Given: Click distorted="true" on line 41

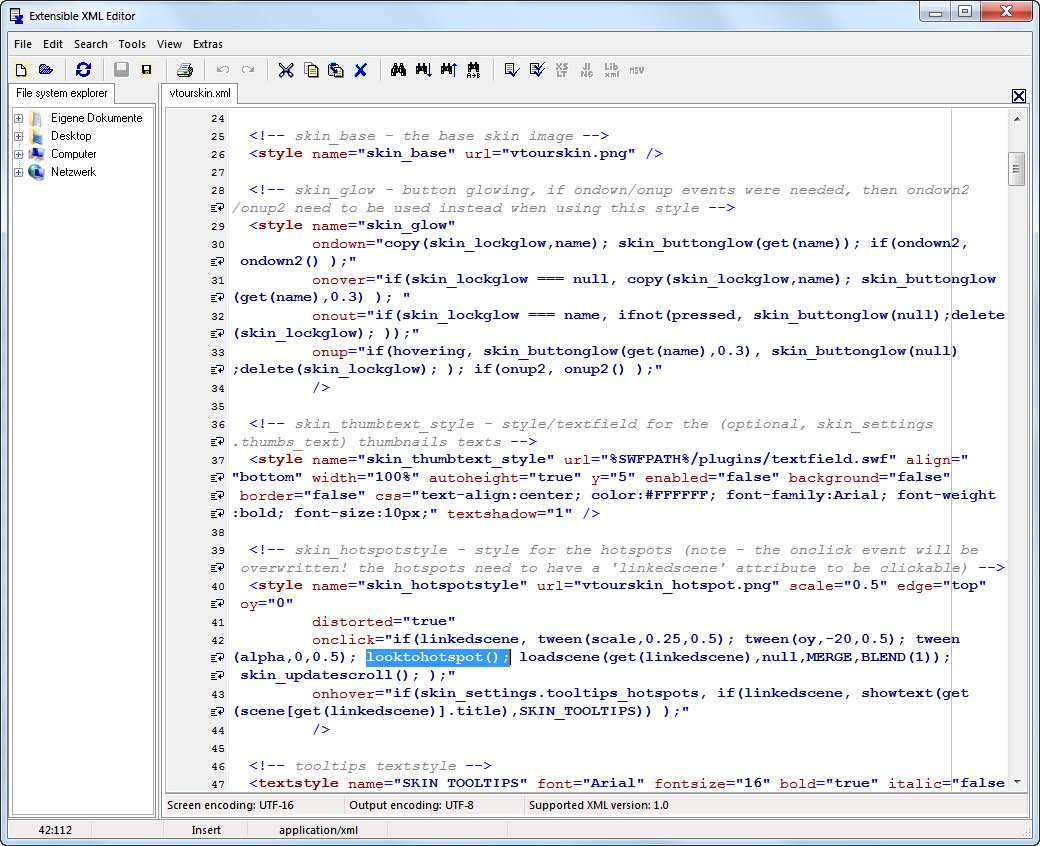Looking at the screenshot, I should pos(383,621).
